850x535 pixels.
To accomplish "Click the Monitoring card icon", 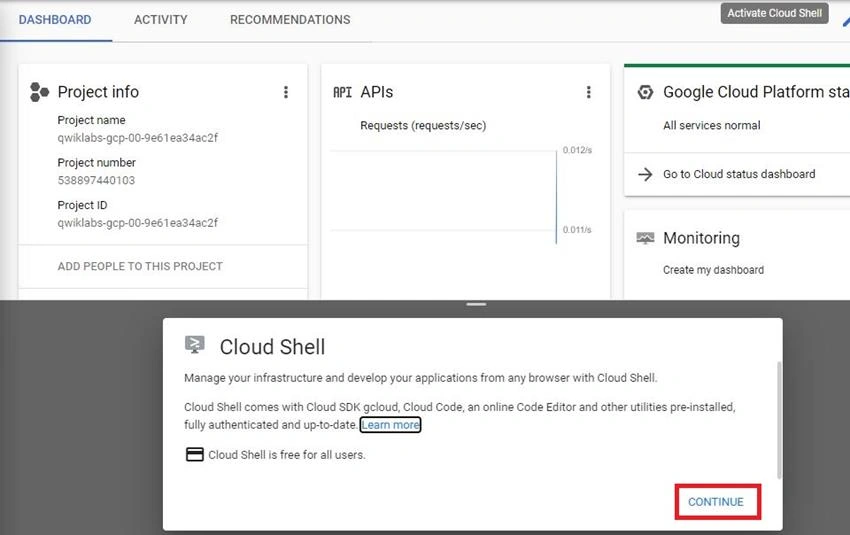I will (645, 238).
